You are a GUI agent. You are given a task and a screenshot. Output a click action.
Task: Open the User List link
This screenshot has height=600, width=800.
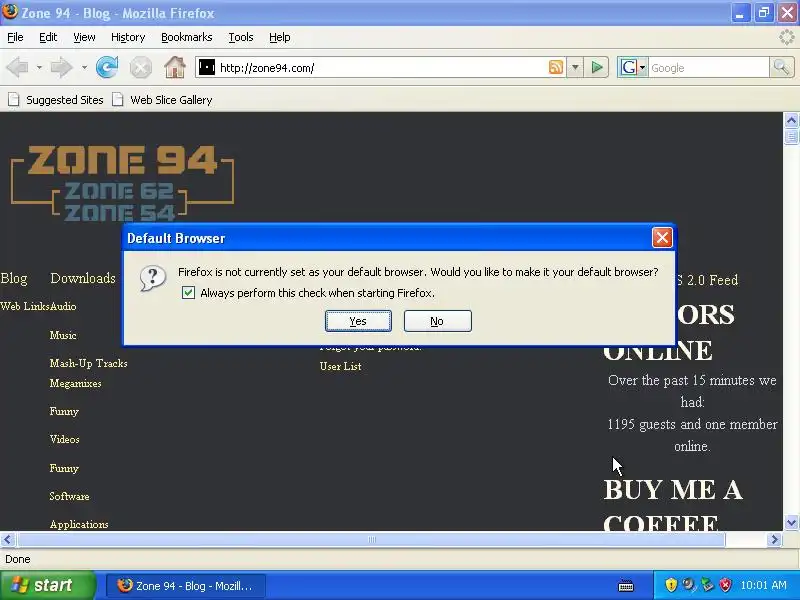pyautogui.click(x=340, y=366)
